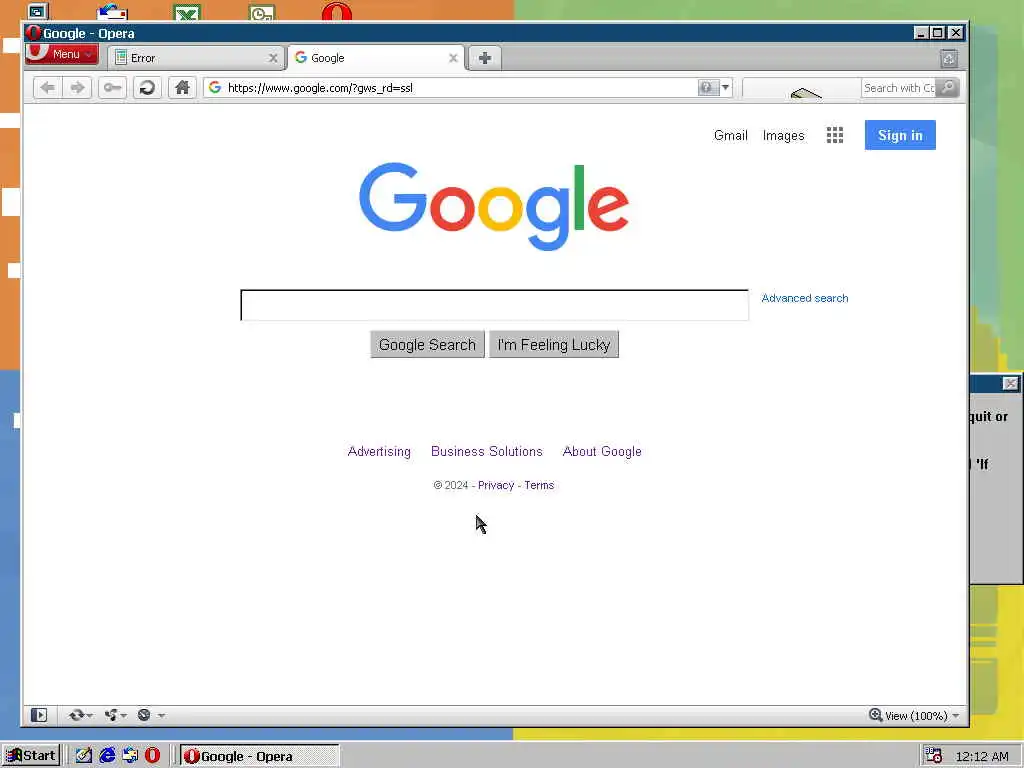
Task: Open the Advanced search link
Action: pos(805,298)
